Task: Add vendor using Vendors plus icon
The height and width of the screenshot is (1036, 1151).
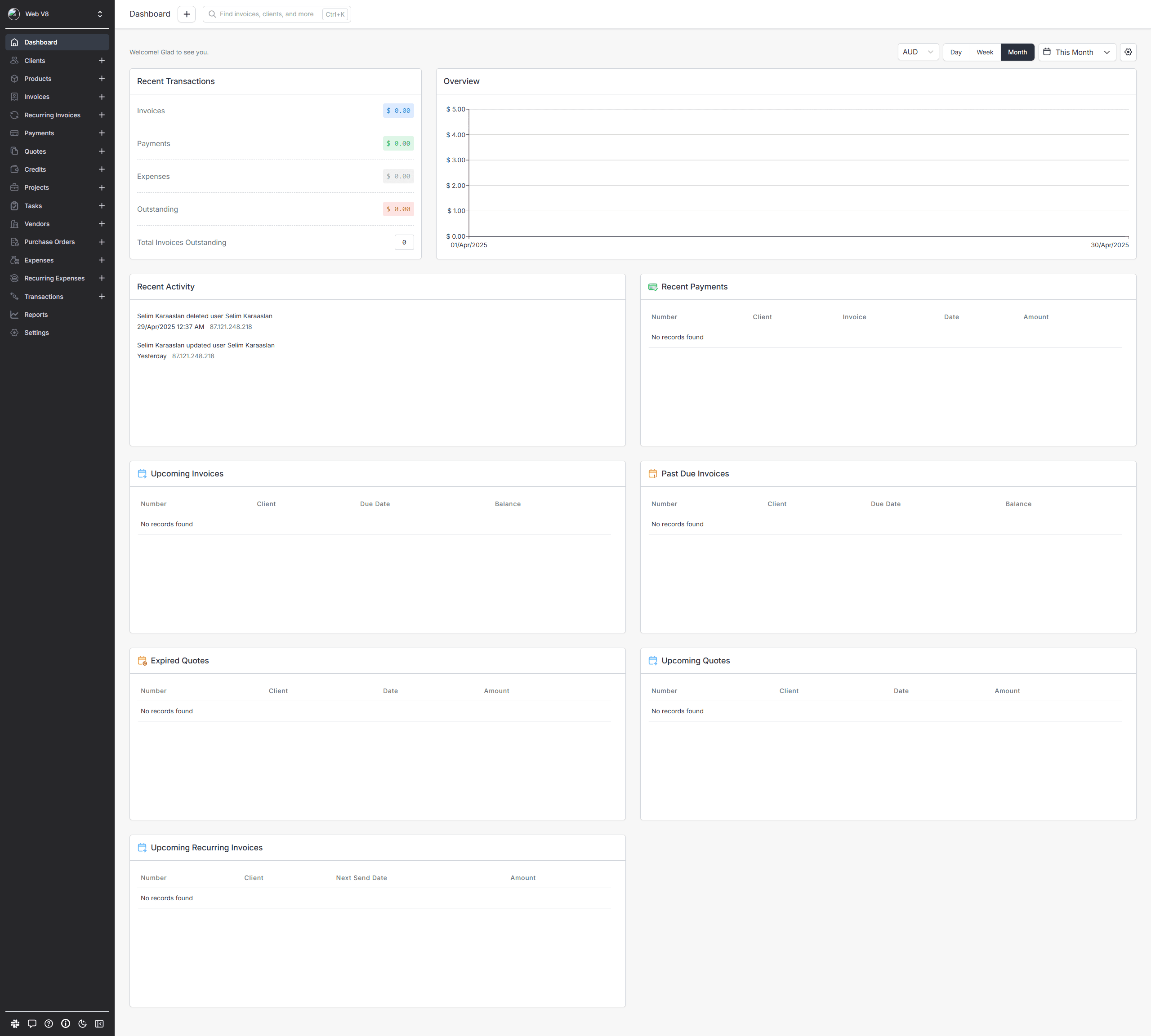Action: [x=101, y=224]
